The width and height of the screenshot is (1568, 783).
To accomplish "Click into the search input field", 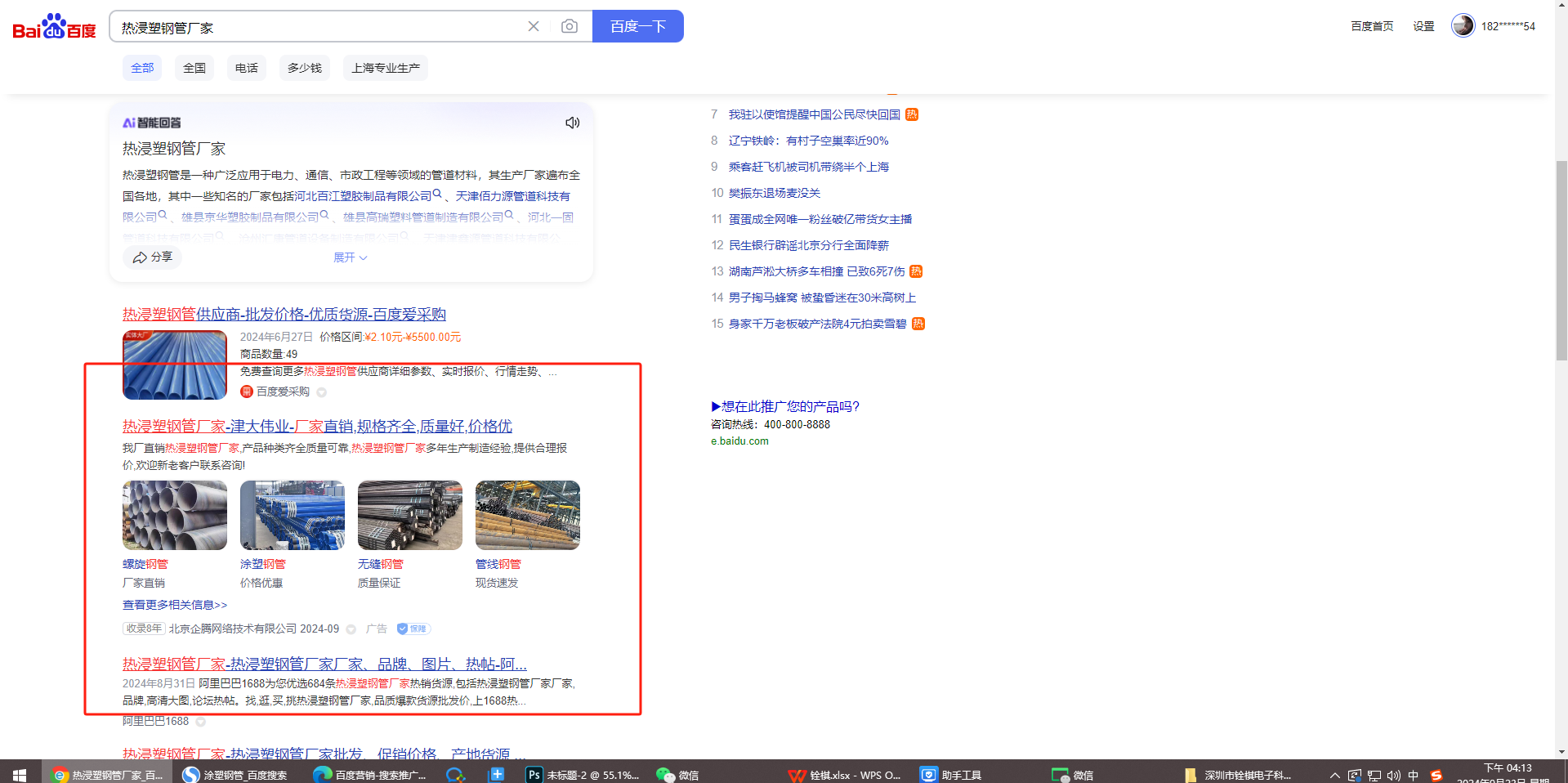I will click(x=319, y=27).
